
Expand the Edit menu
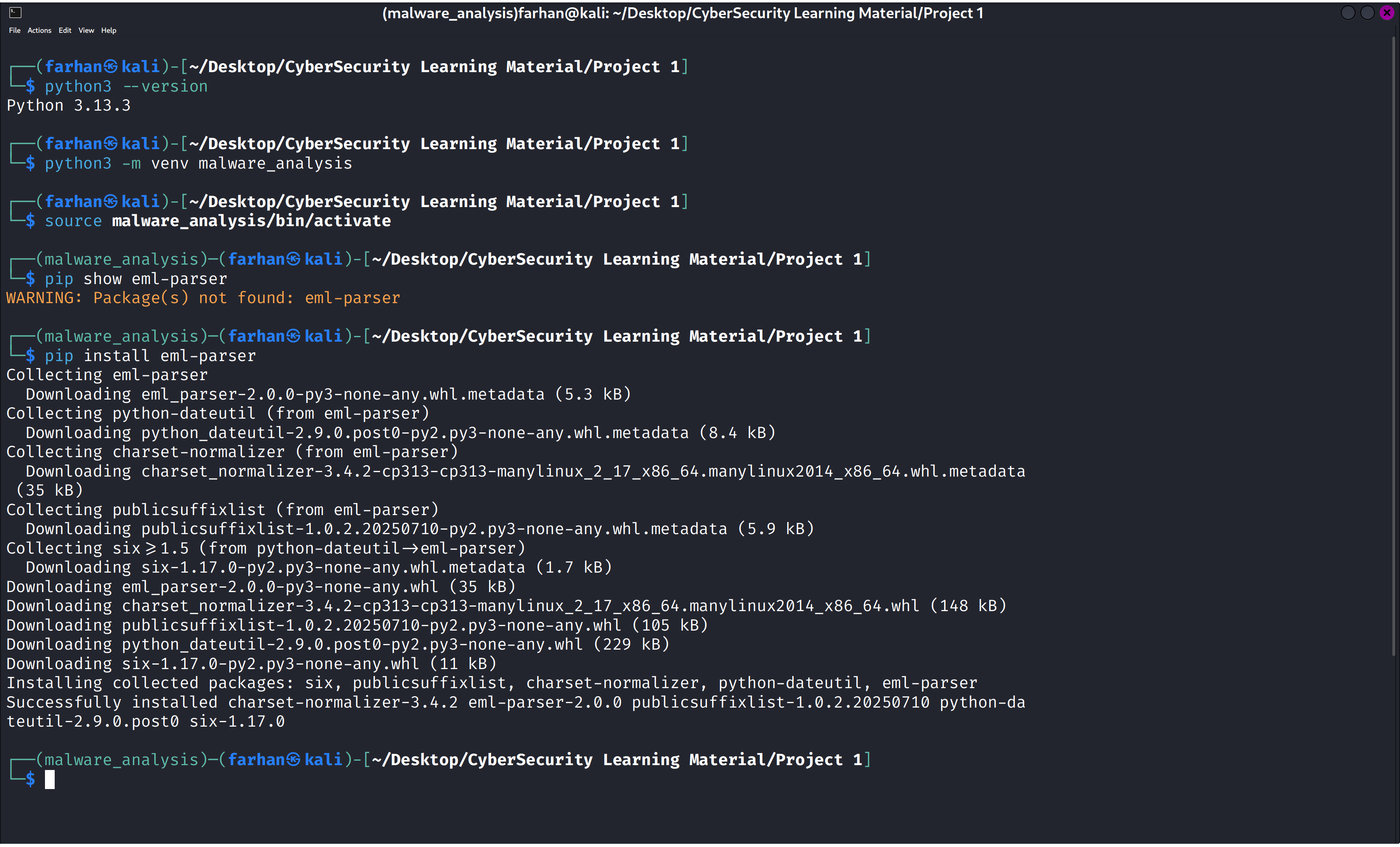[x=65, y=31]
